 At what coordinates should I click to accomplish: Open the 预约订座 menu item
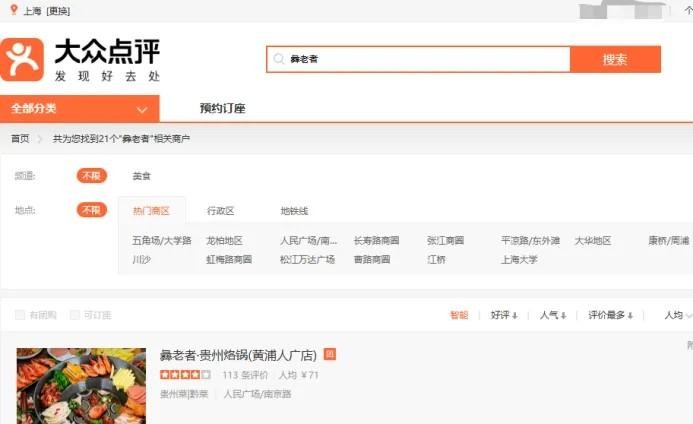pyautogui.click(x=222, y=108)
